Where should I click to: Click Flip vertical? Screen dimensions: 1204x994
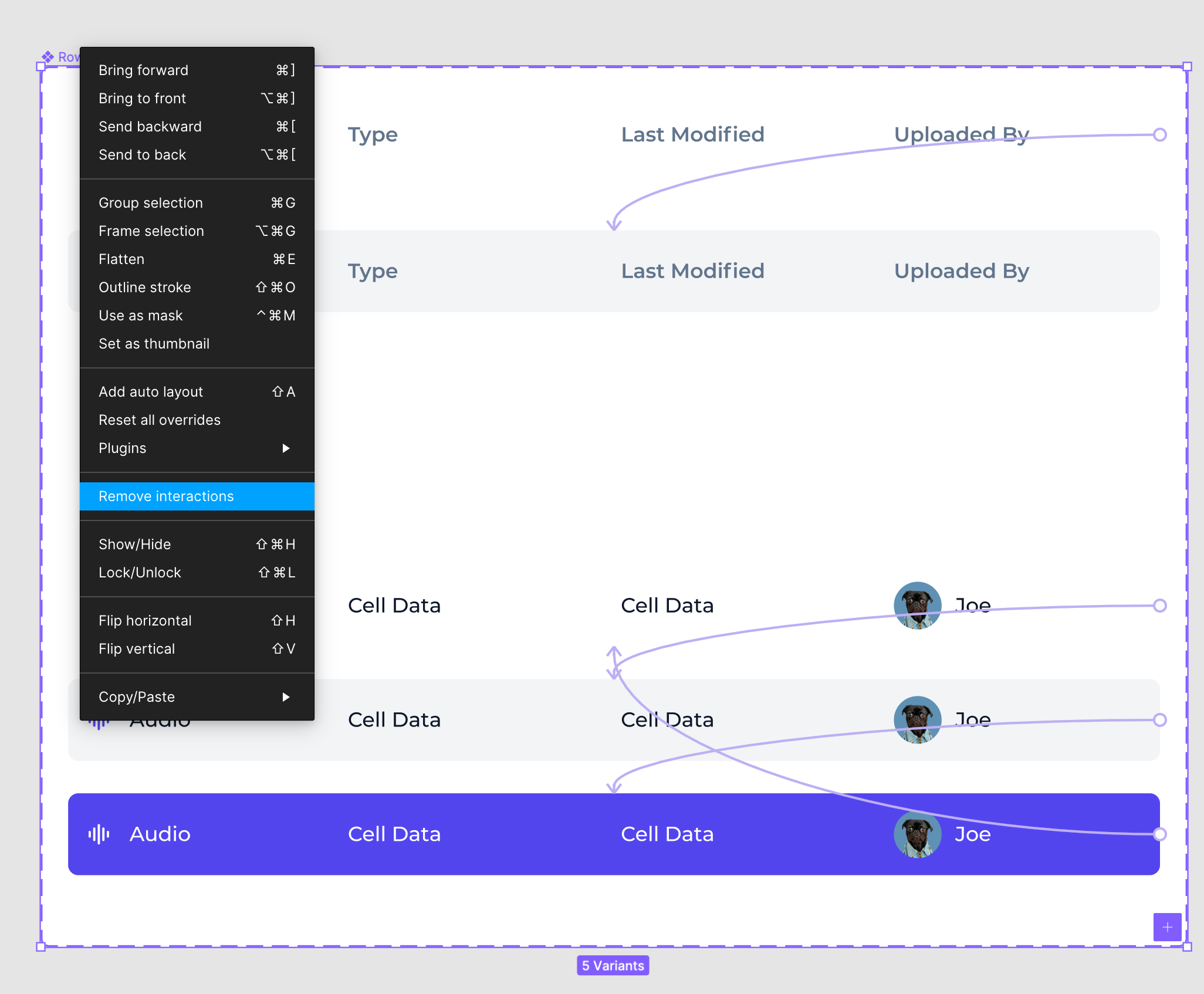(x=197, y=649)
